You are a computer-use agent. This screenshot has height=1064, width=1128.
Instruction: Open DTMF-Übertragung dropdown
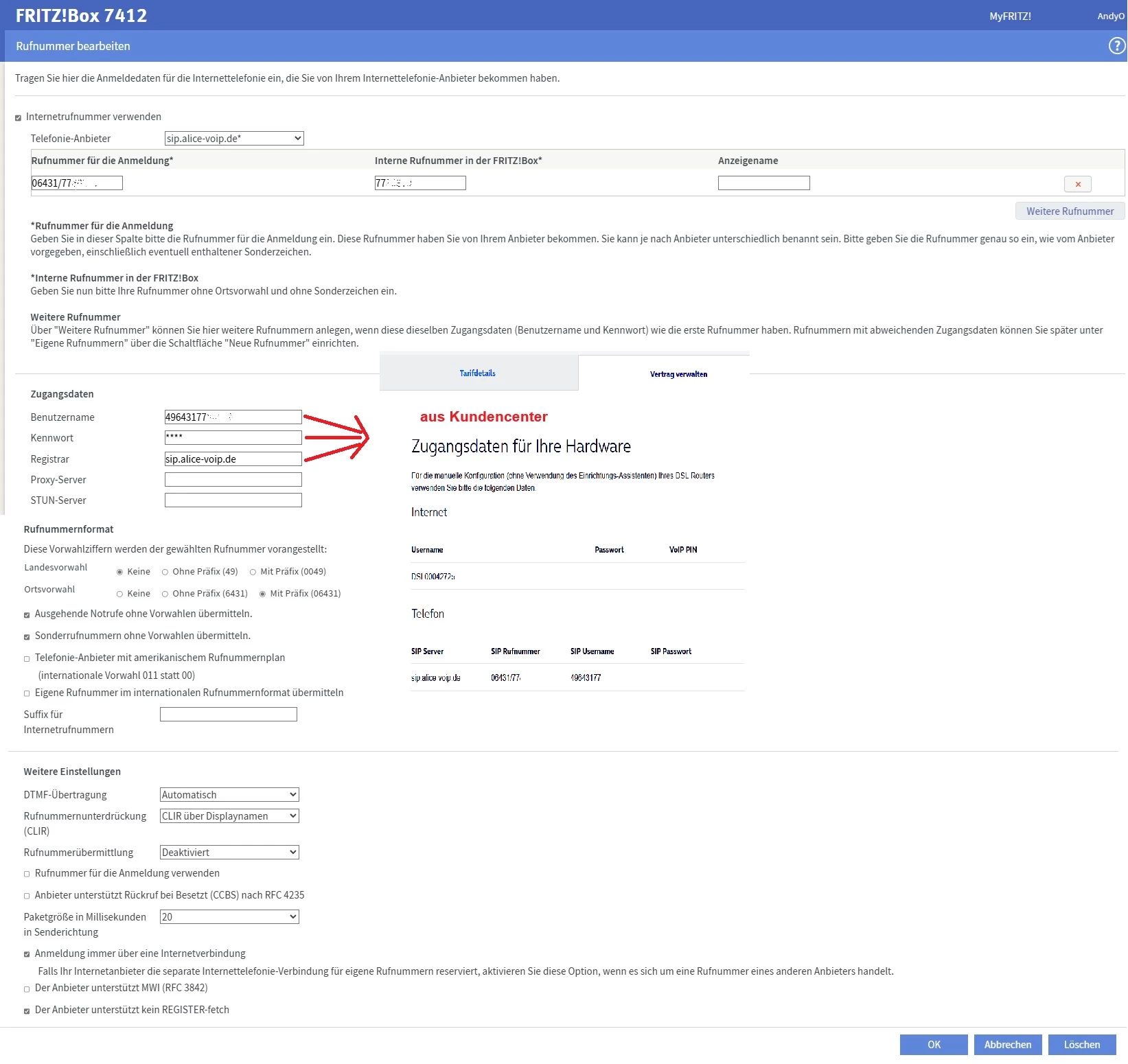229,795
